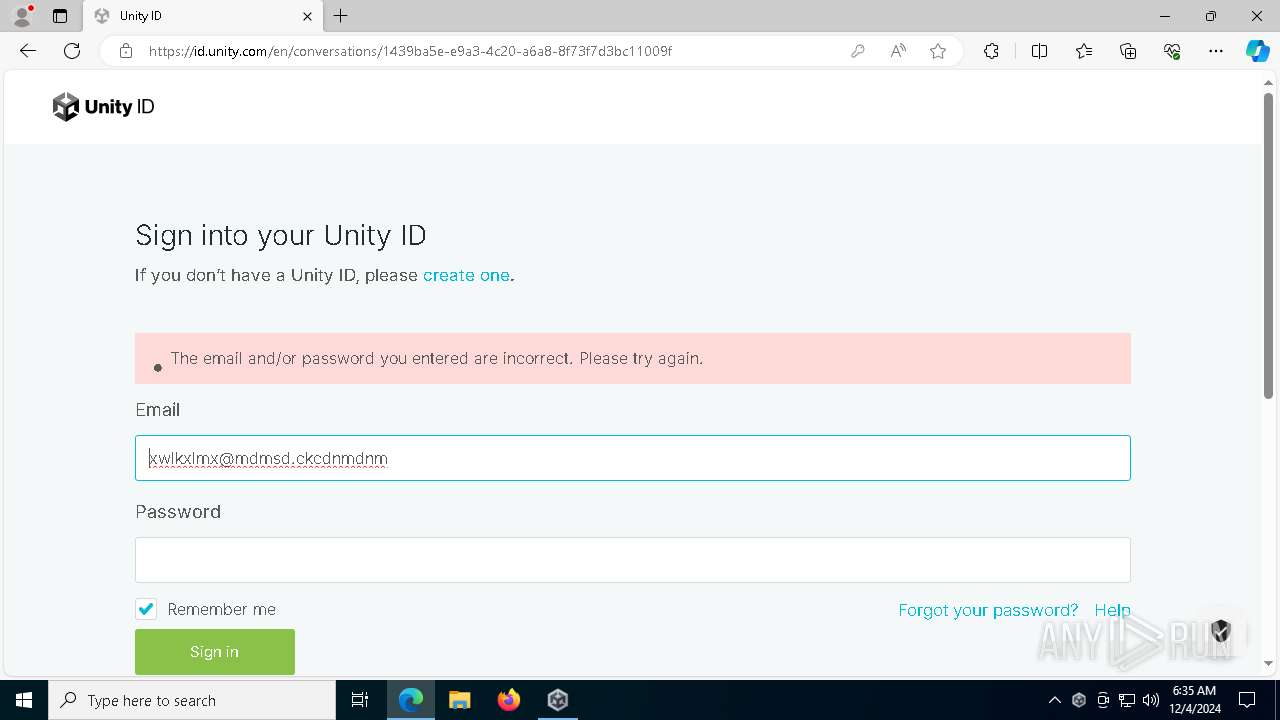Image resolution: width=1280 pixels, height=720 pixels.
Task: Open Browser essentials
Action: pos(1172,51)
